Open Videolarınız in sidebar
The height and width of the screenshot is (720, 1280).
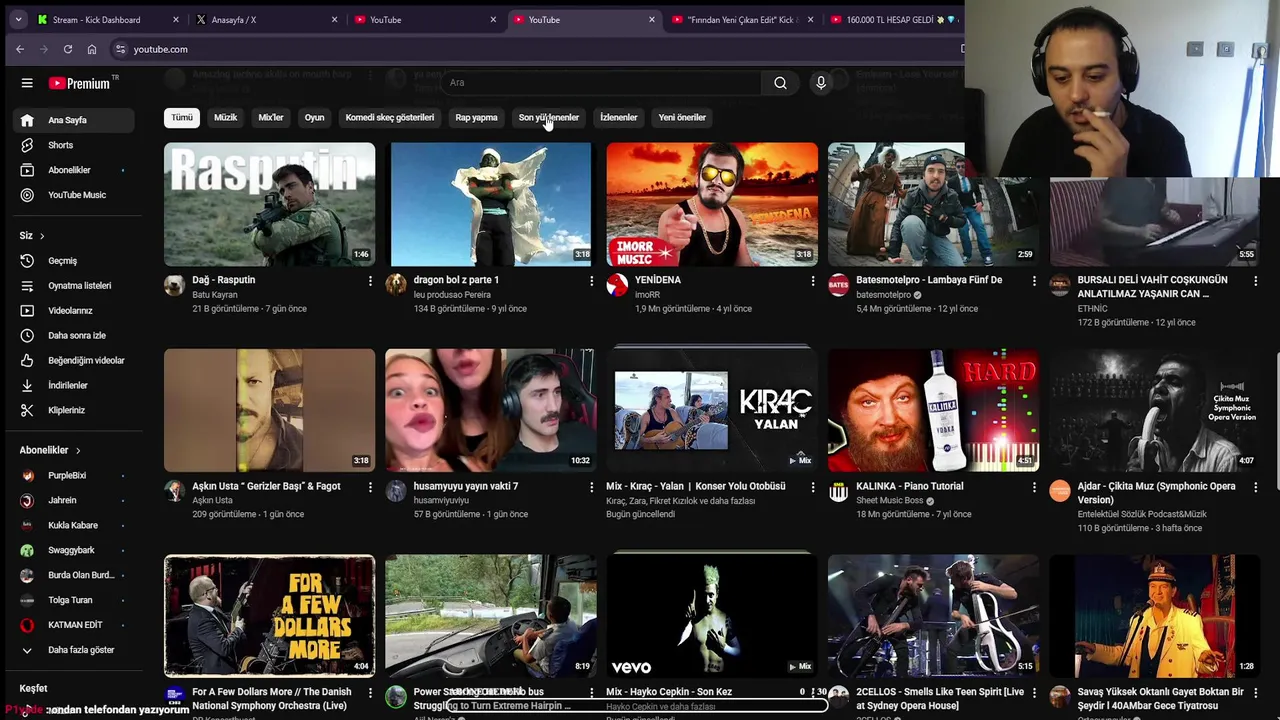75,311
